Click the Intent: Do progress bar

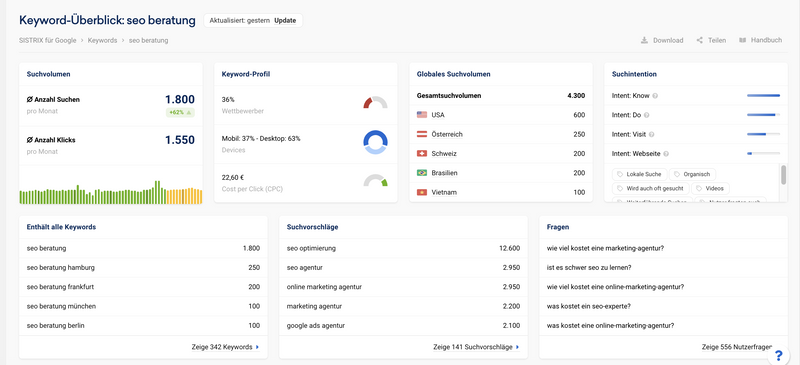pyautogui.click(x=763, y=115)
